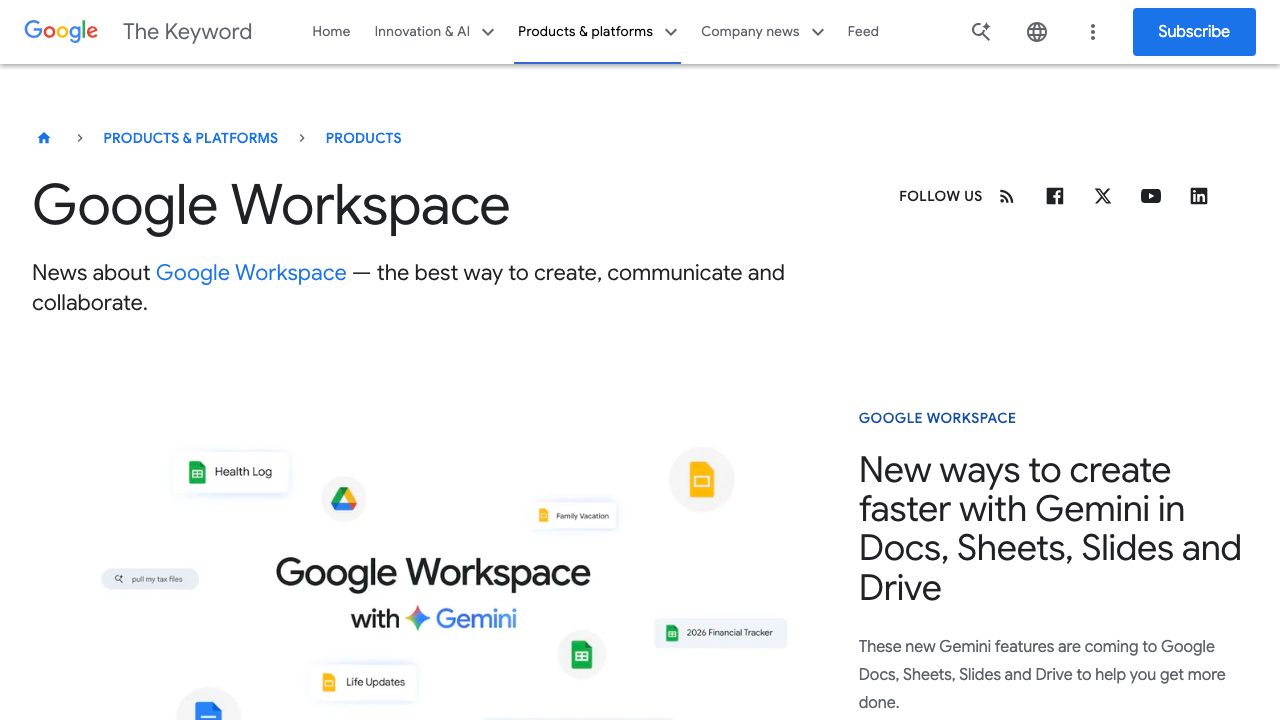Expand the Products & platforms dropdown
Viewport: 1280px width, 720px height.
(596, 31)
